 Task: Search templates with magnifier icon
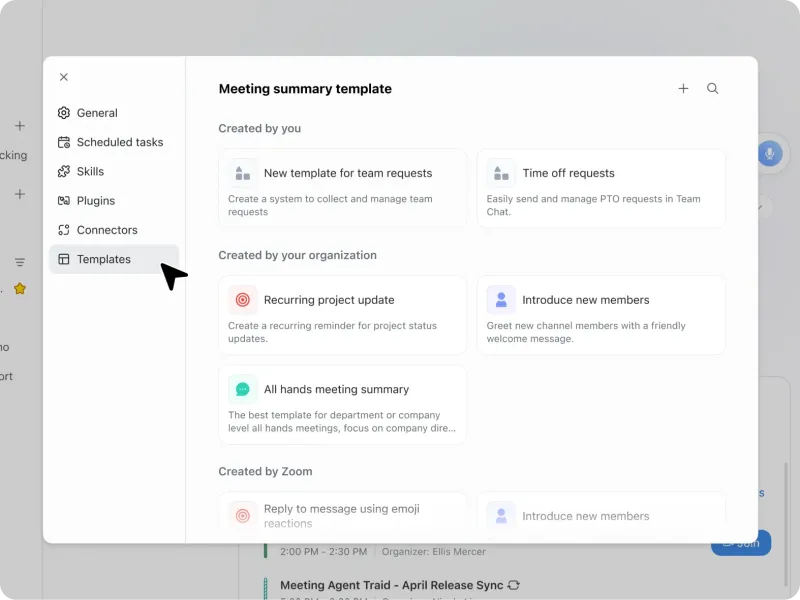[713, 89]
